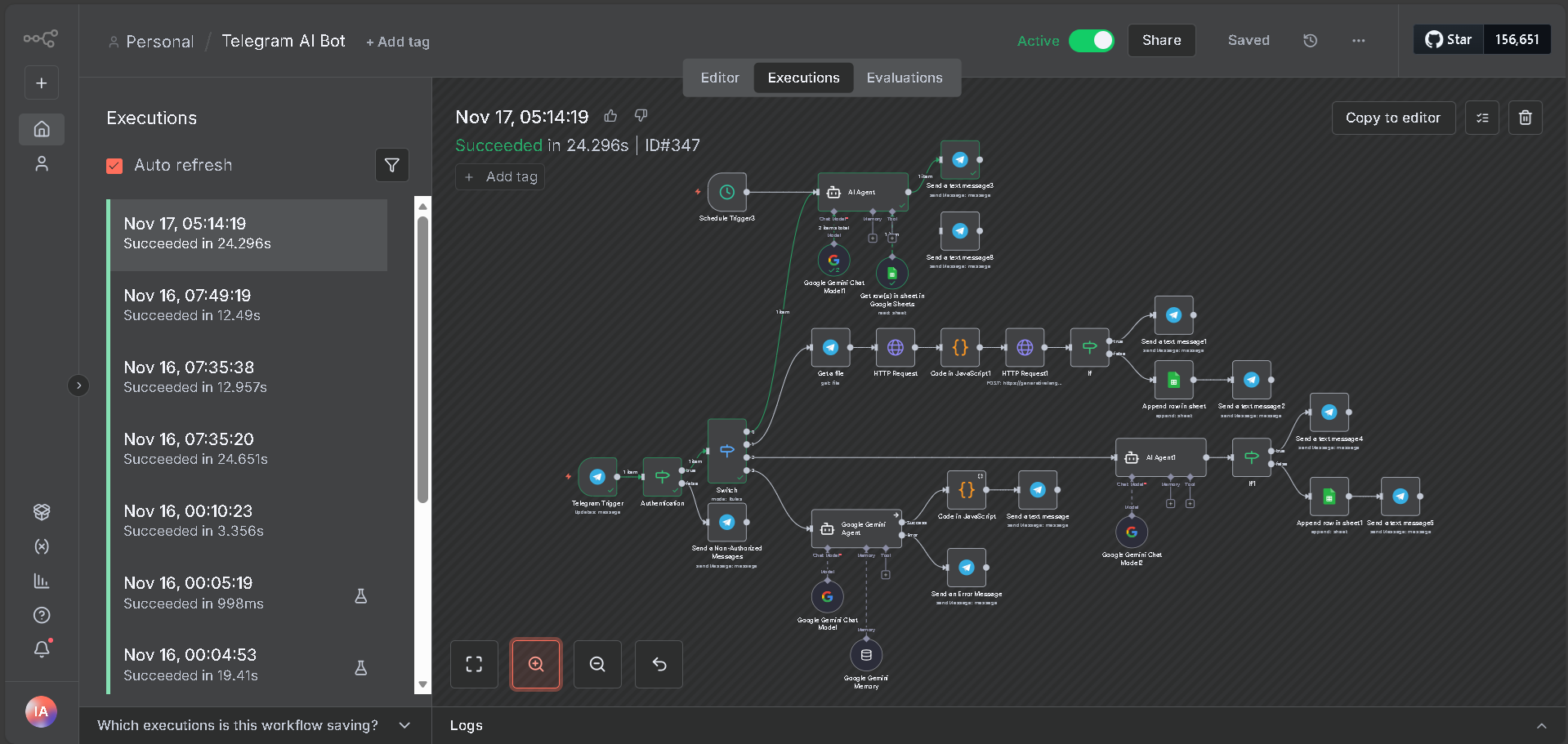Screen dimensions: 1568x744
Task: Click the zoom out canvas button
Action: [597, 664]
